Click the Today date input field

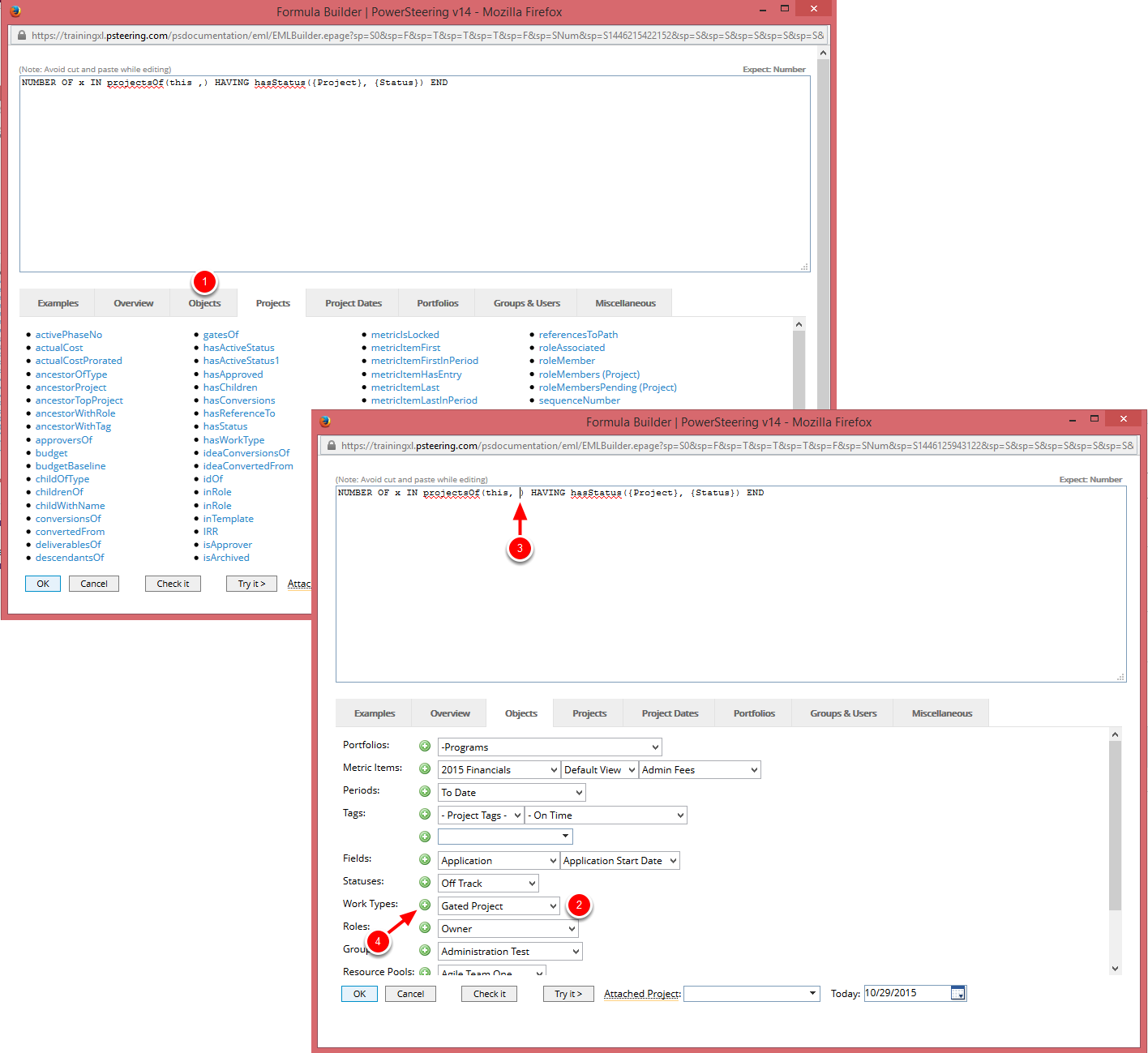pyautogui.click(x=908, y=993)
